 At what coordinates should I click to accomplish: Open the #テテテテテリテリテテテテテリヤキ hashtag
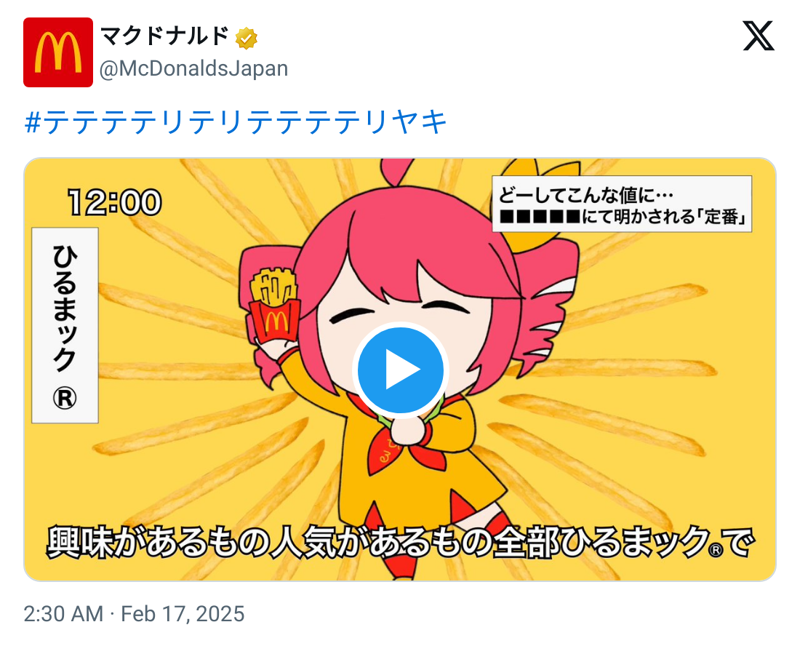(x=236, y=122)
